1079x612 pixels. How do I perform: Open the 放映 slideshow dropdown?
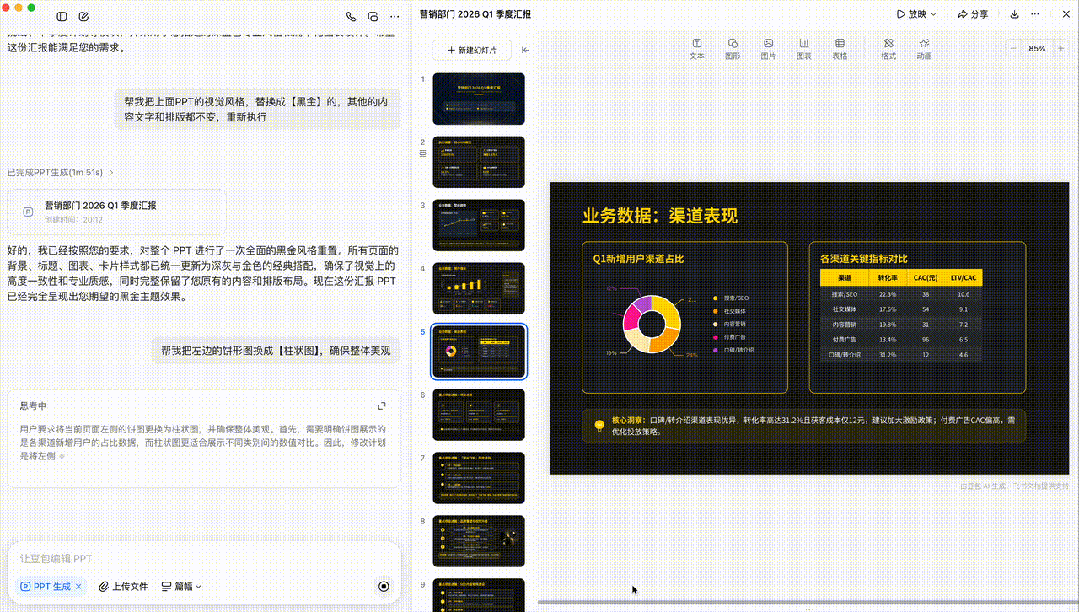(x=917, y=14)
